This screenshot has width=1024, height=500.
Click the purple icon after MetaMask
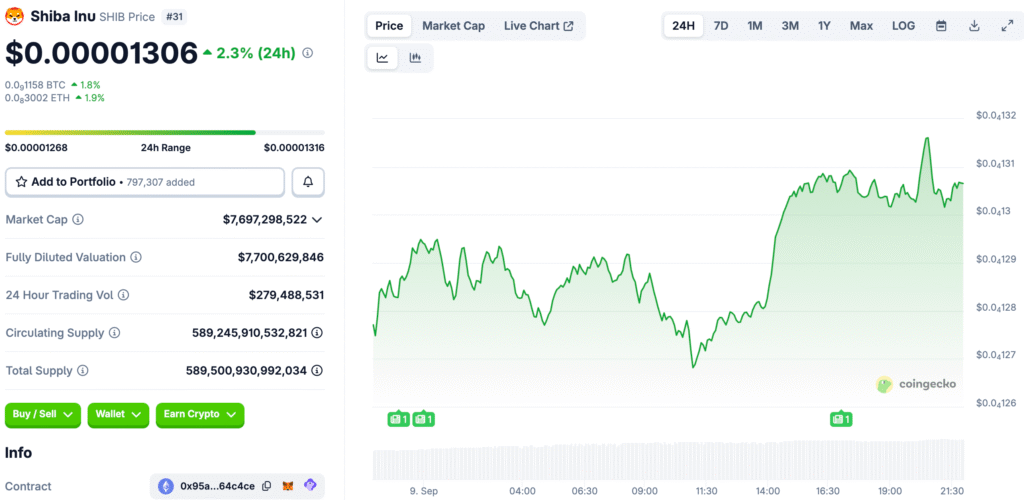tap(310, 486)
